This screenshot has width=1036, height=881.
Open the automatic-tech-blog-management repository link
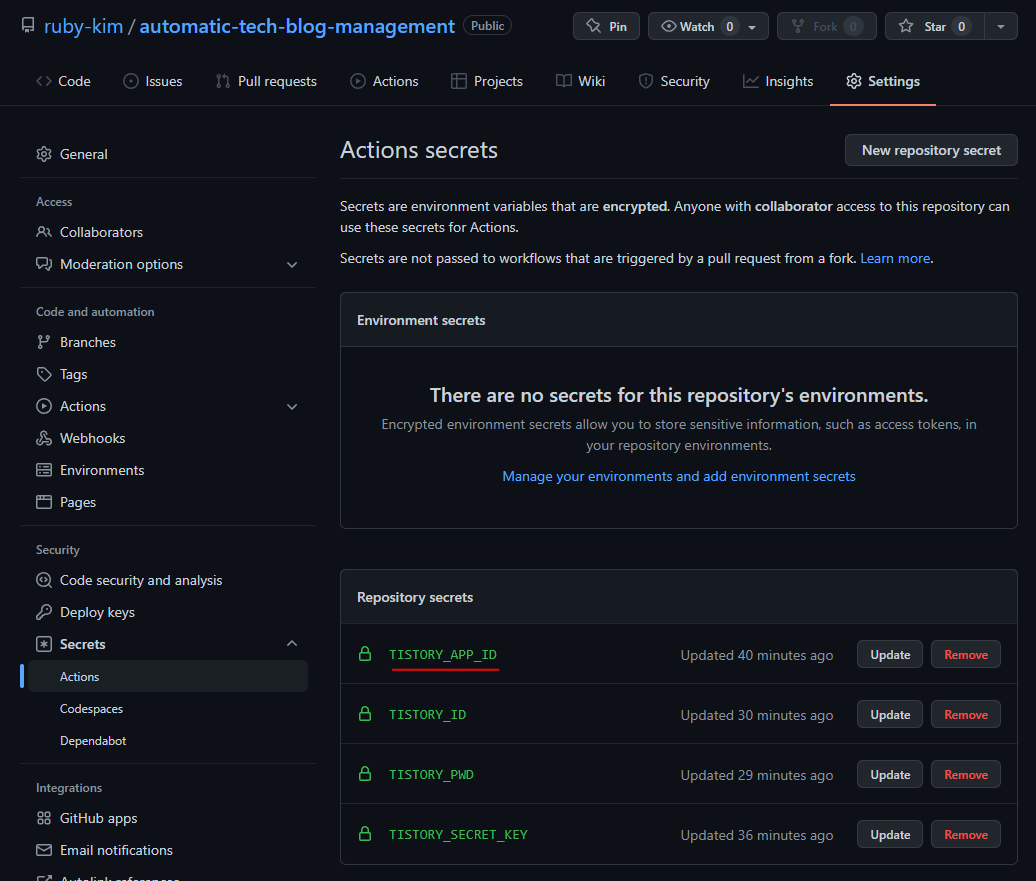pyautogui.click(x=297, y=26)
